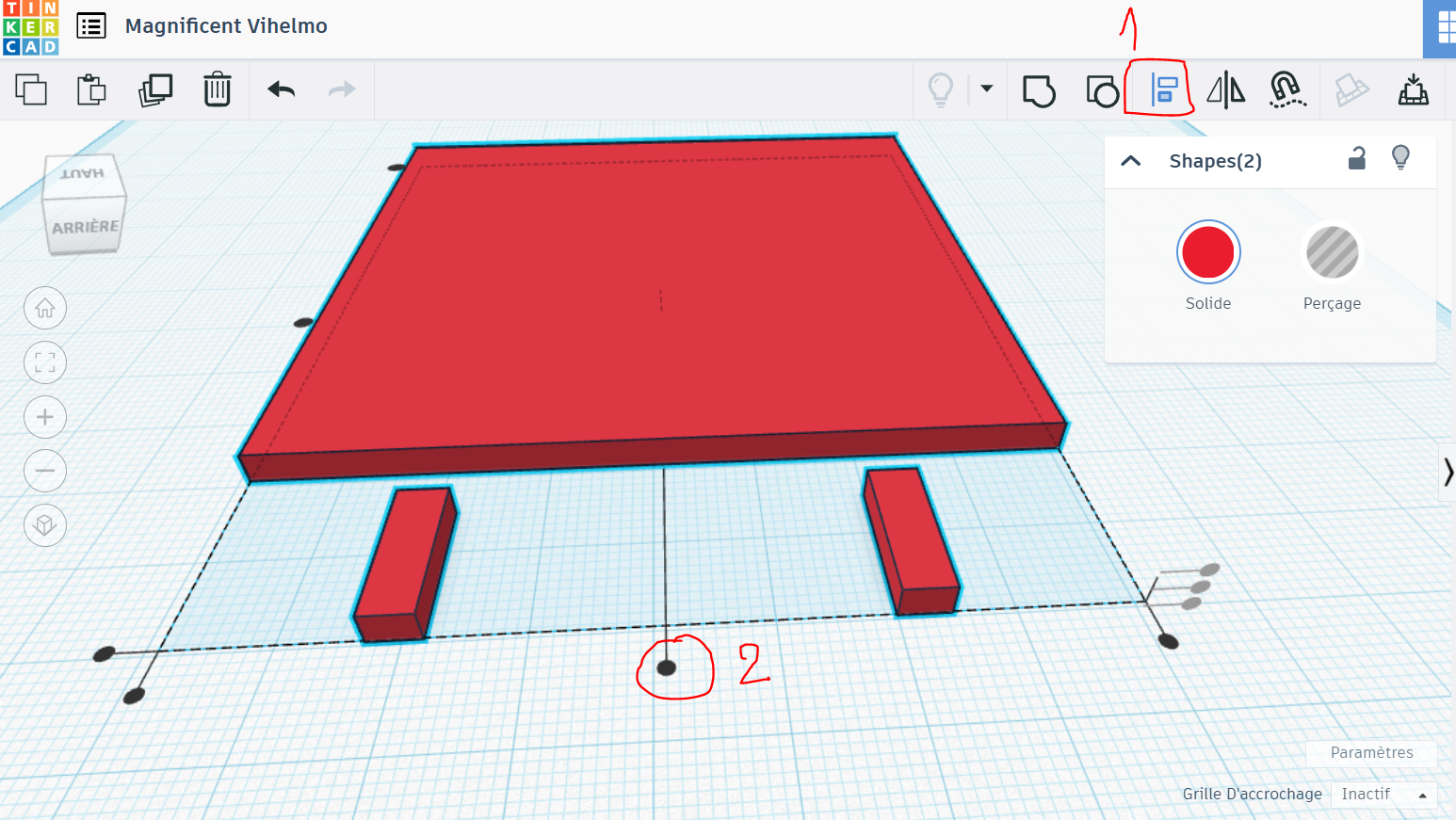
Task: Click the Paste clipboard icon
Action: [x=91, y=89]
